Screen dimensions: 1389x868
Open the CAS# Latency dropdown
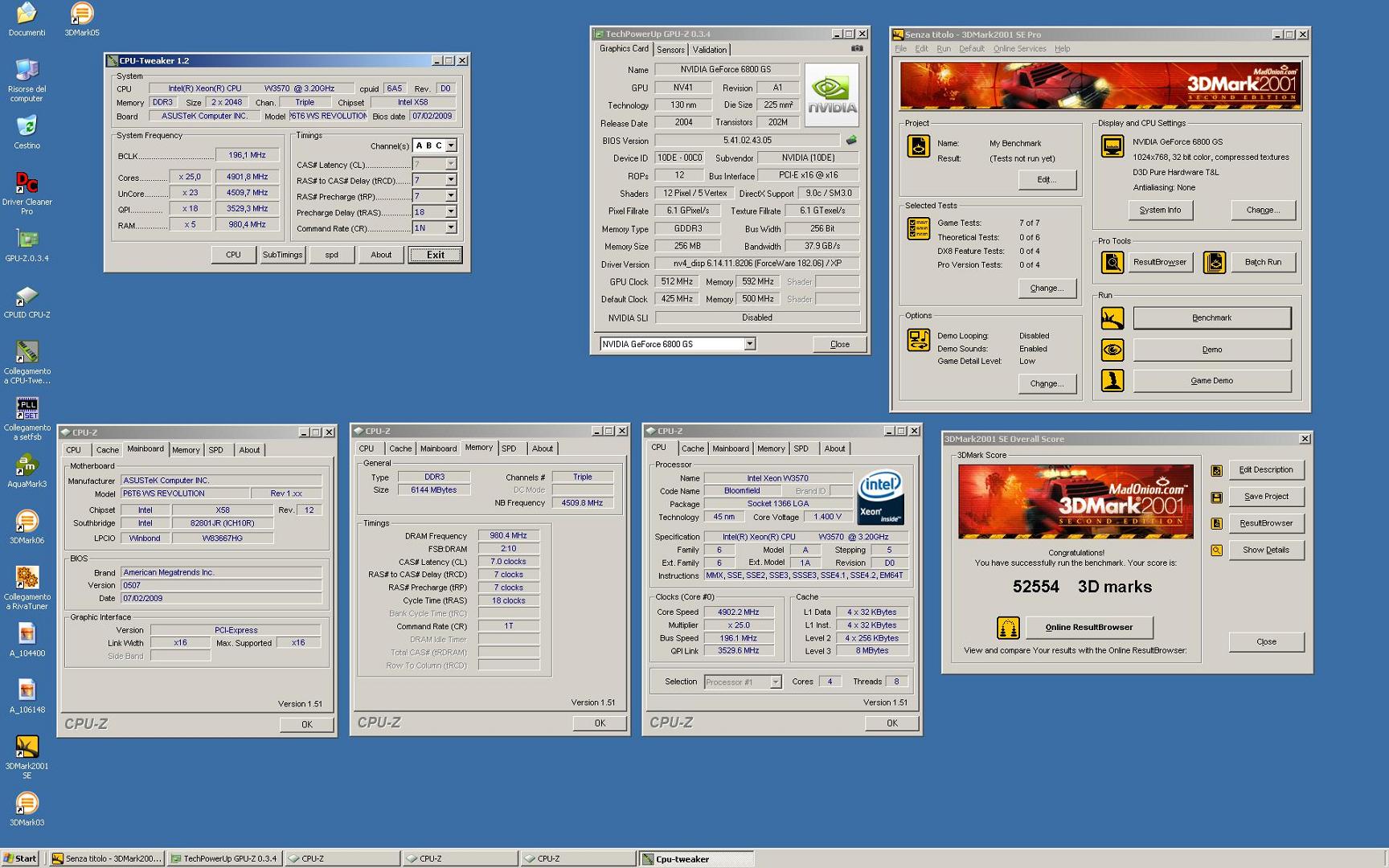pyautogui.click(x=451, y=164)
